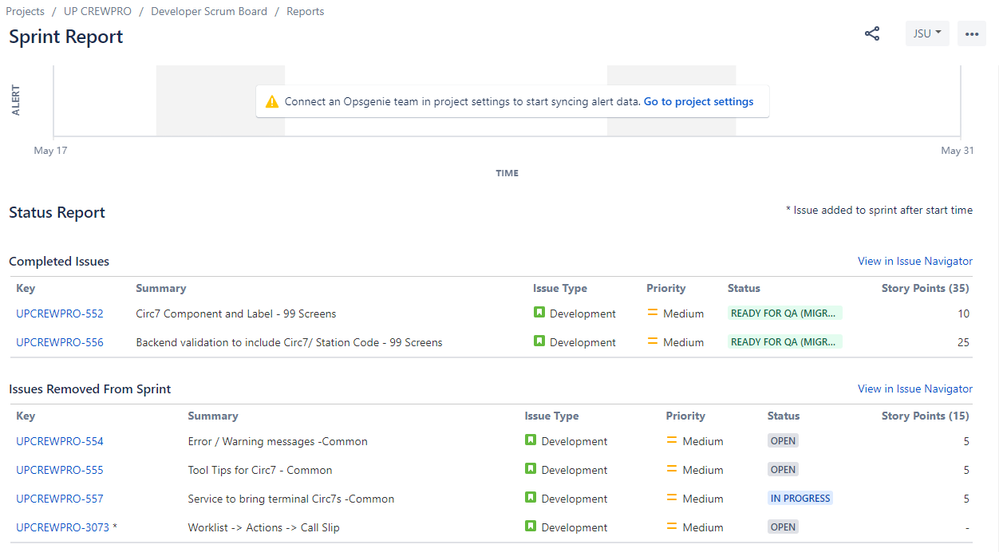Open the more options ellipsis menu
Image resolution: width=999 pixels, height=552 pixels.
click(971, 34)
